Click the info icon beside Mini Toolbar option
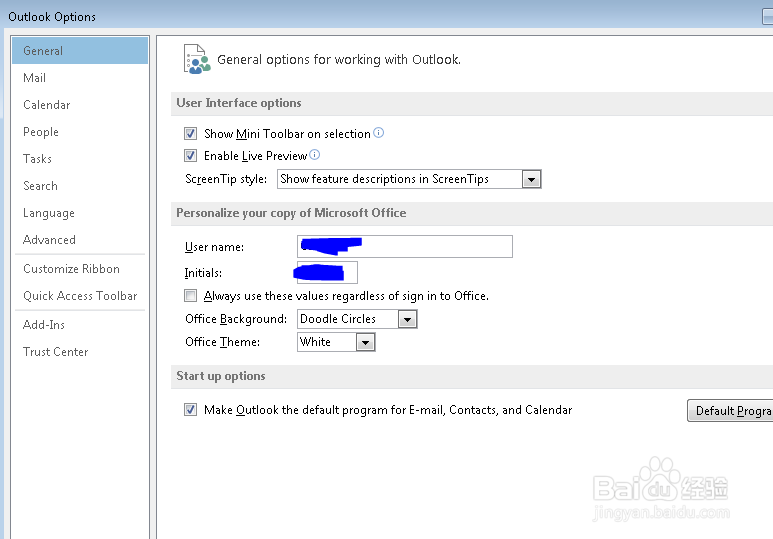The width and height of the screenshot is (773, 539). pos(379,133)
